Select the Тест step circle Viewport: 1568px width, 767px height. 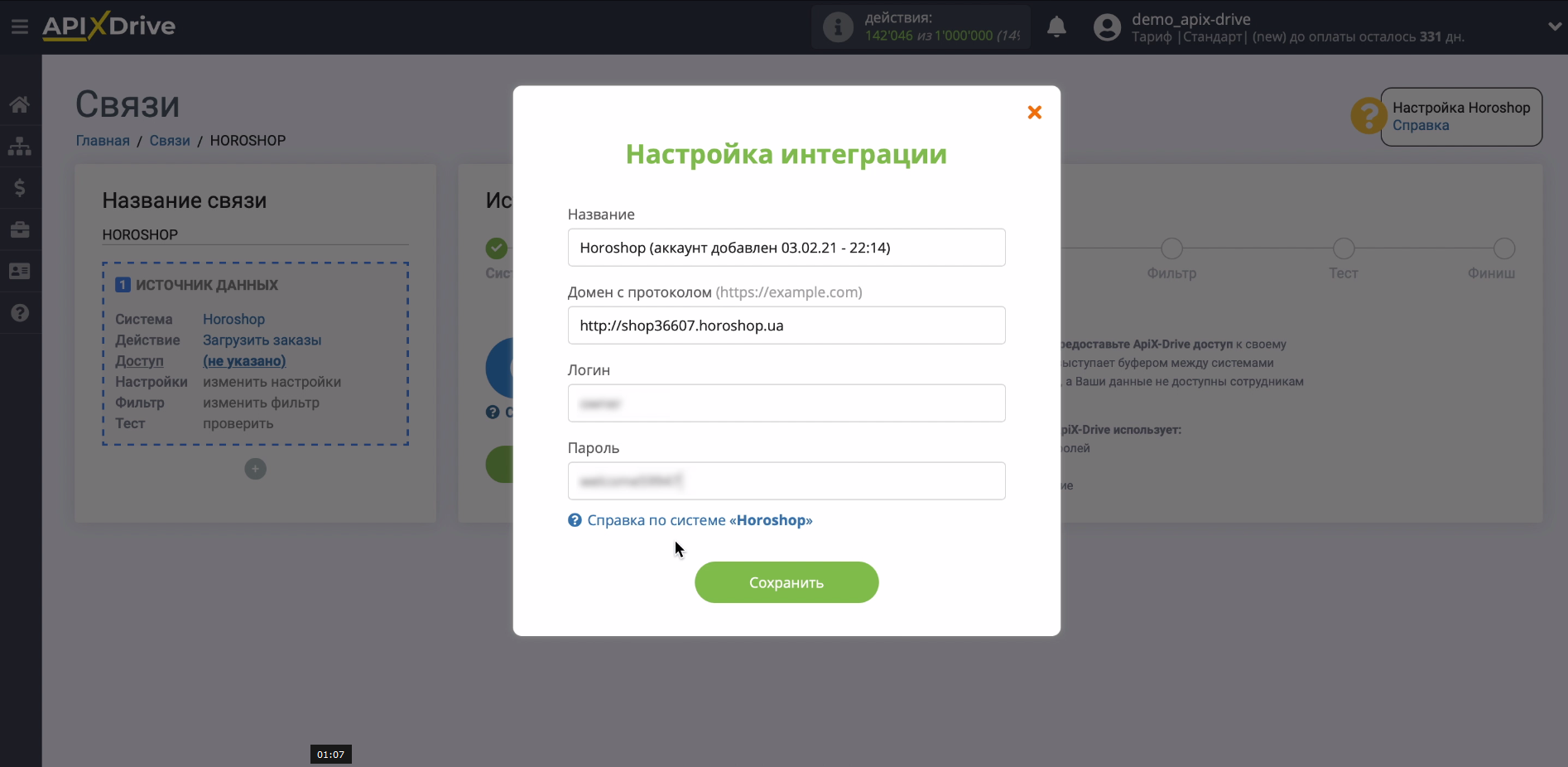(1344, 248)
